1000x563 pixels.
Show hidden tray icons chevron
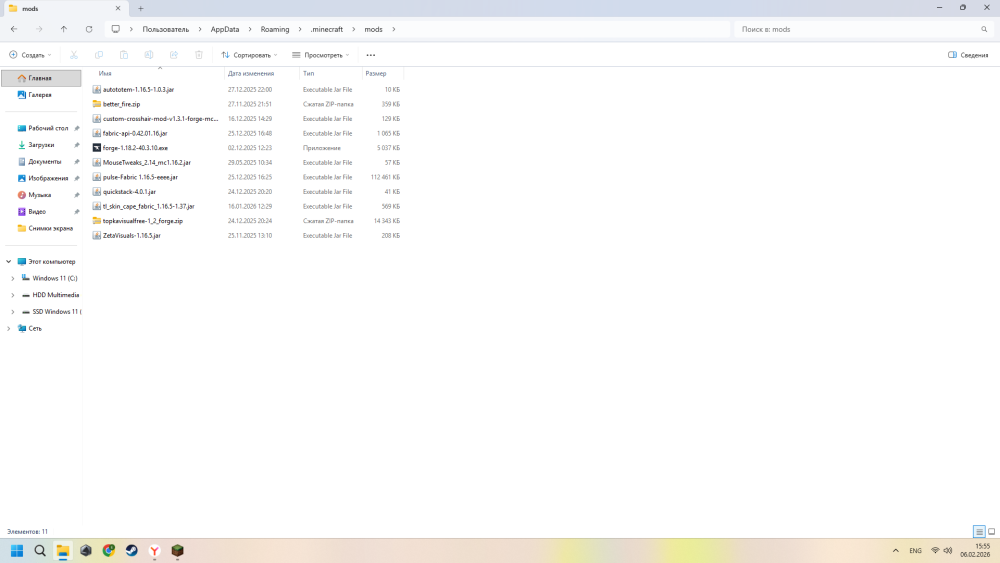(x=895, y=550)
